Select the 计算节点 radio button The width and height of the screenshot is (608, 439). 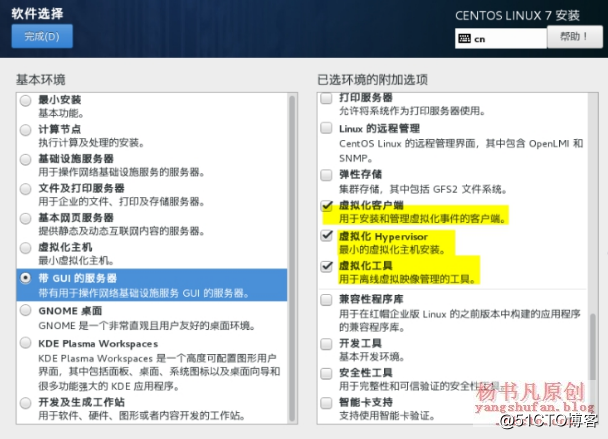click(26, 130)
